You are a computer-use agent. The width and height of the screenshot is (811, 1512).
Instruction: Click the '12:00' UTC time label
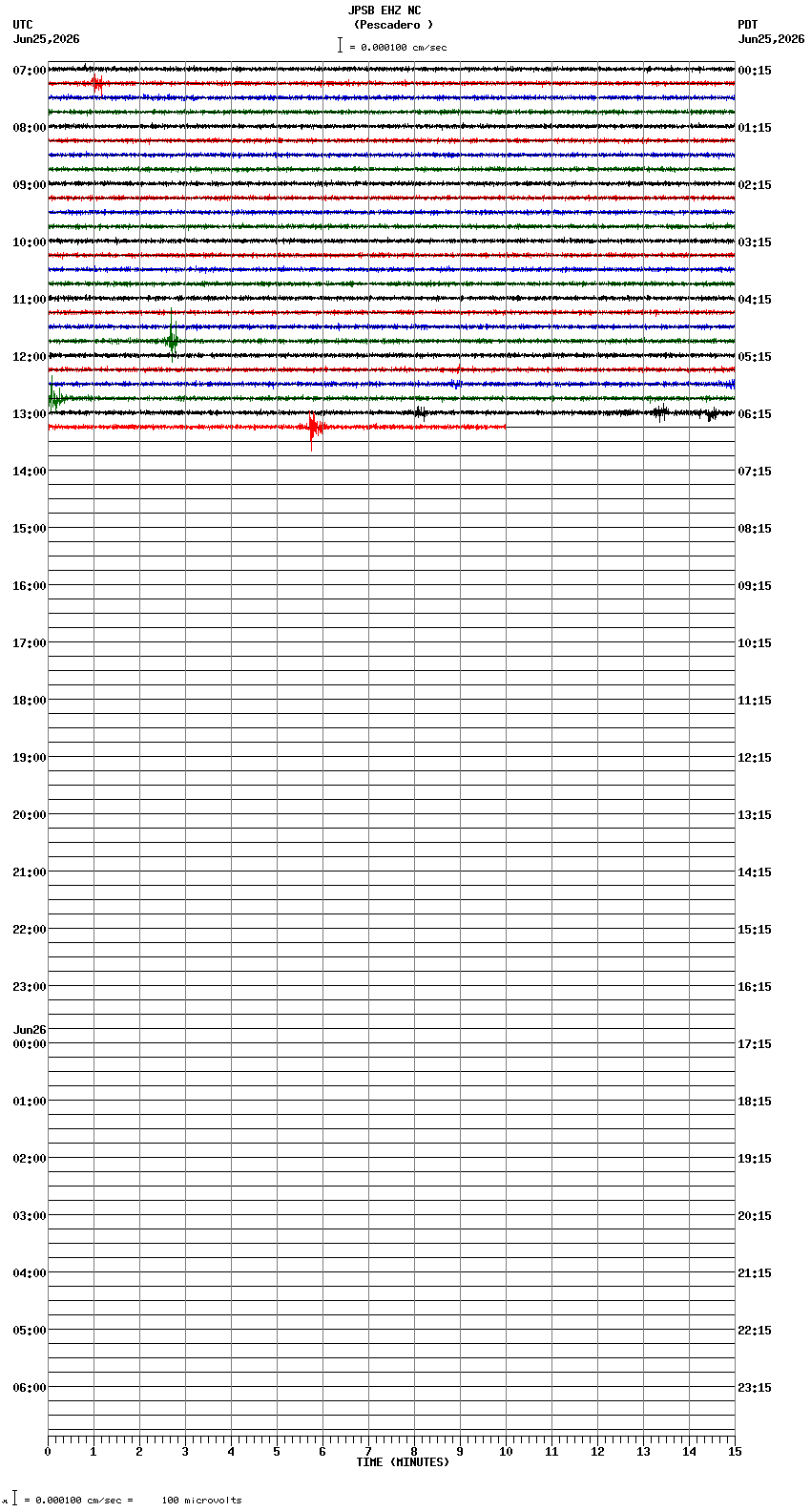tap(30, 357)
